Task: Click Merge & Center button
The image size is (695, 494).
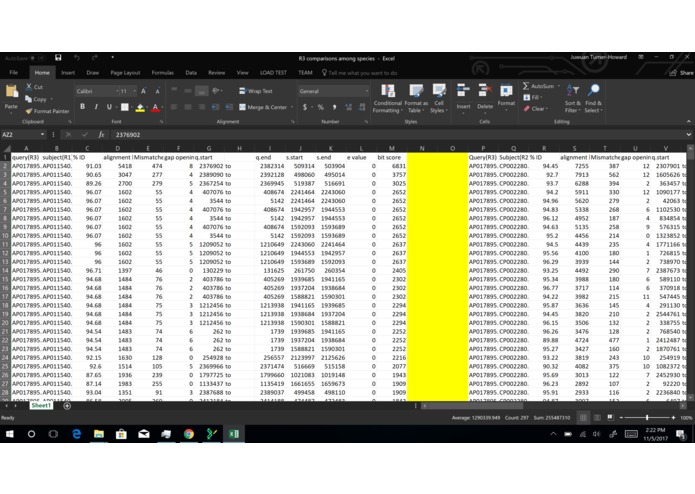Action: 263,107
